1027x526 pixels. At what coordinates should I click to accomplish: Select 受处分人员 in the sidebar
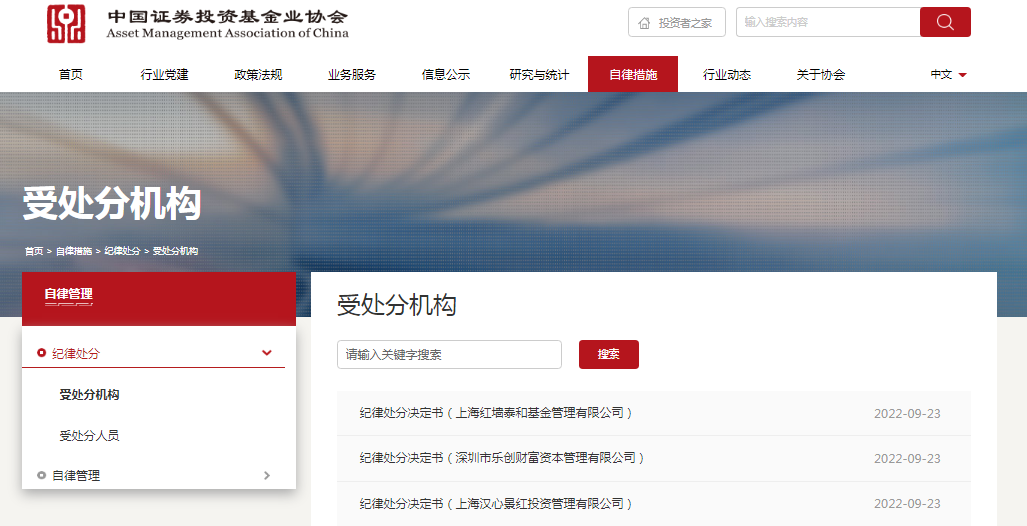pos(89,436)
